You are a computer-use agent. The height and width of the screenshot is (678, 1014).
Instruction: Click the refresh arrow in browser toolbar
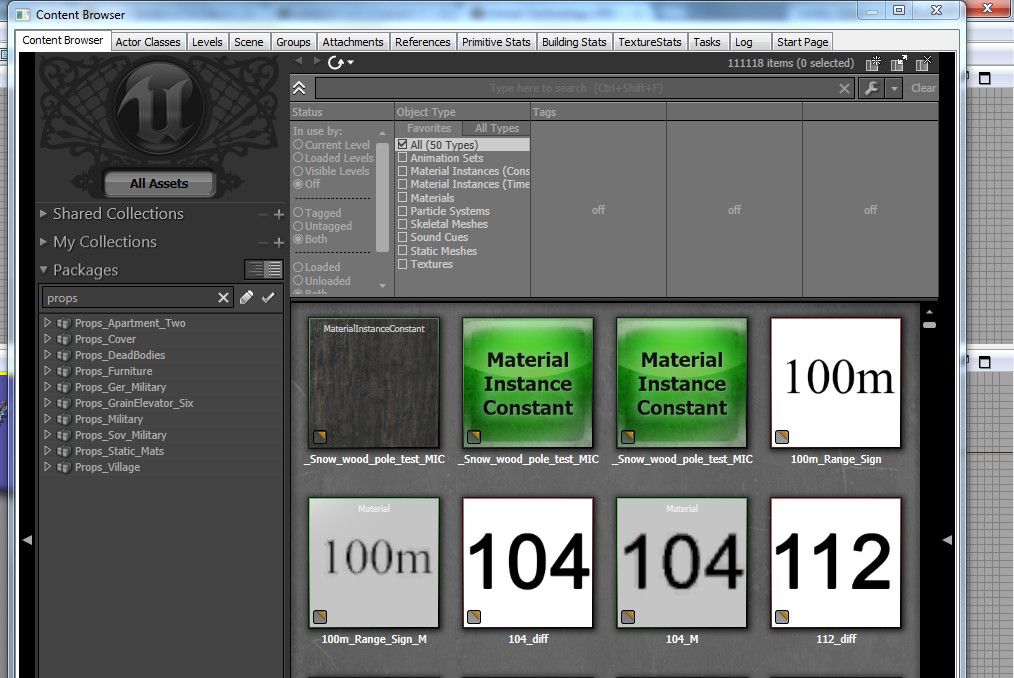[x=336, y=63]
